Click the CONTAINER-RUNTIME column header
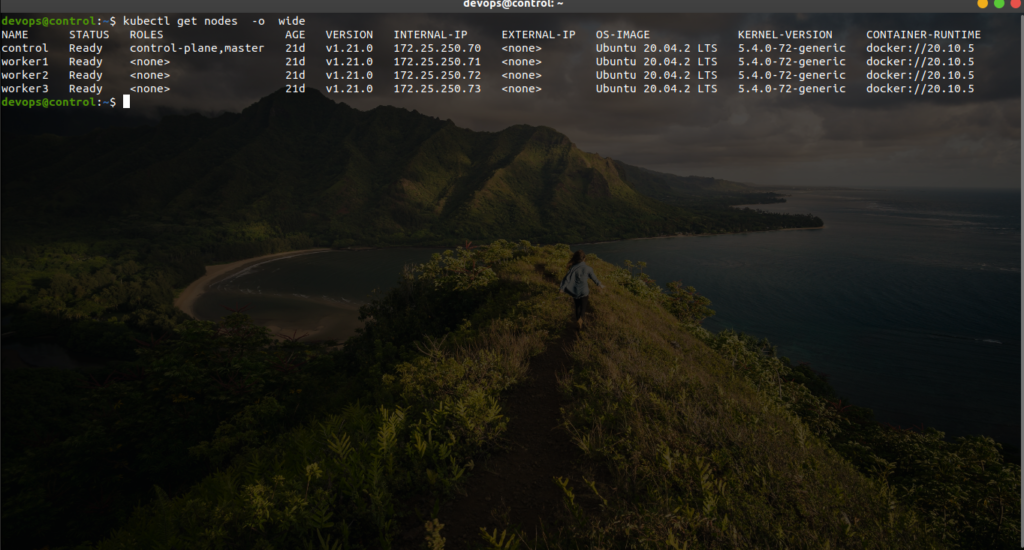The width and height of the screenshot is (1024, 550). pyautogui.click(x=923, y=35)
